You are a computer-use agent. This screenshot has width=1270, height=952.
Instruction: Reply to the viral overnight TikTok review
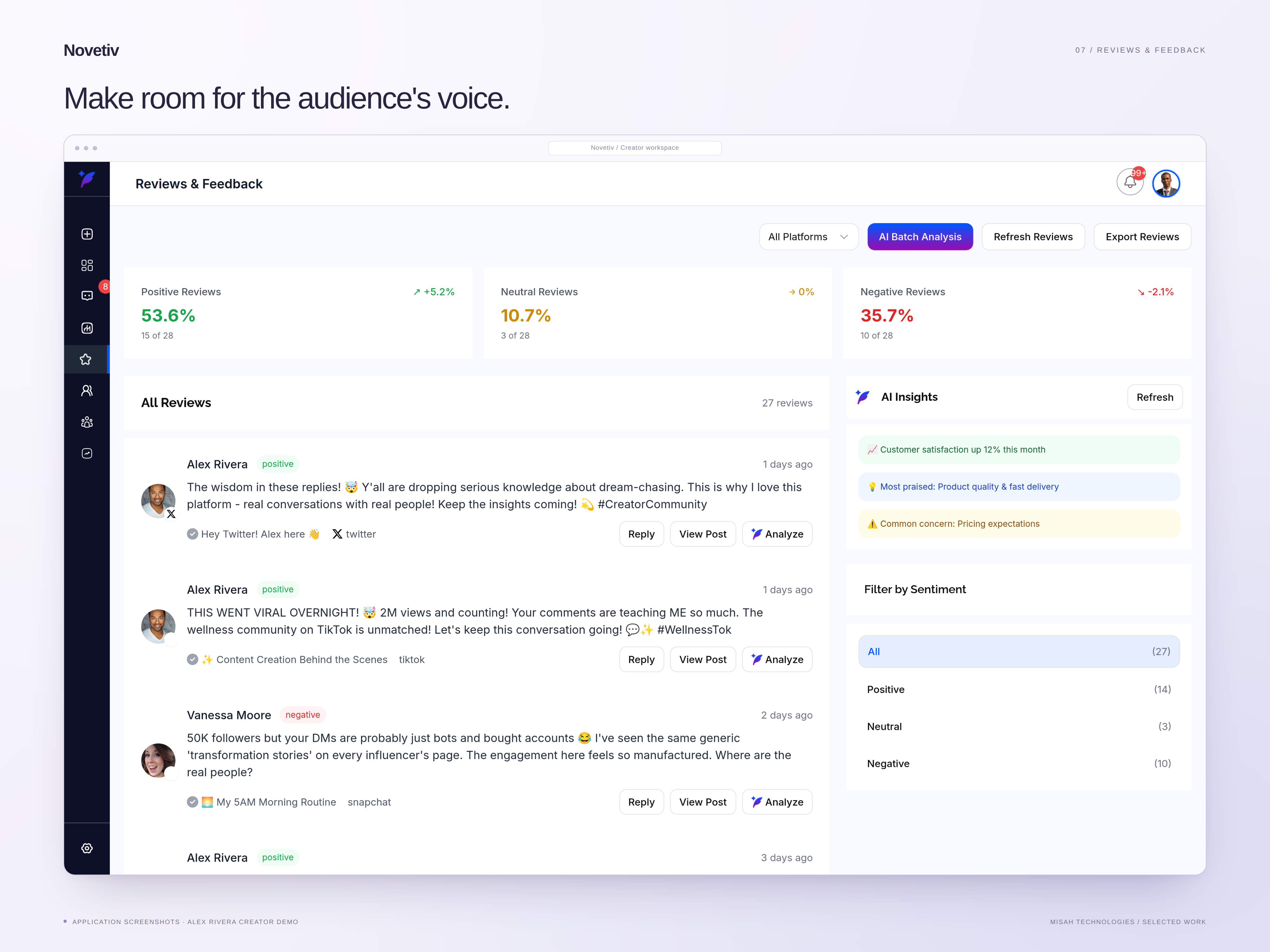pyautogui.click(x=641, y=659)
